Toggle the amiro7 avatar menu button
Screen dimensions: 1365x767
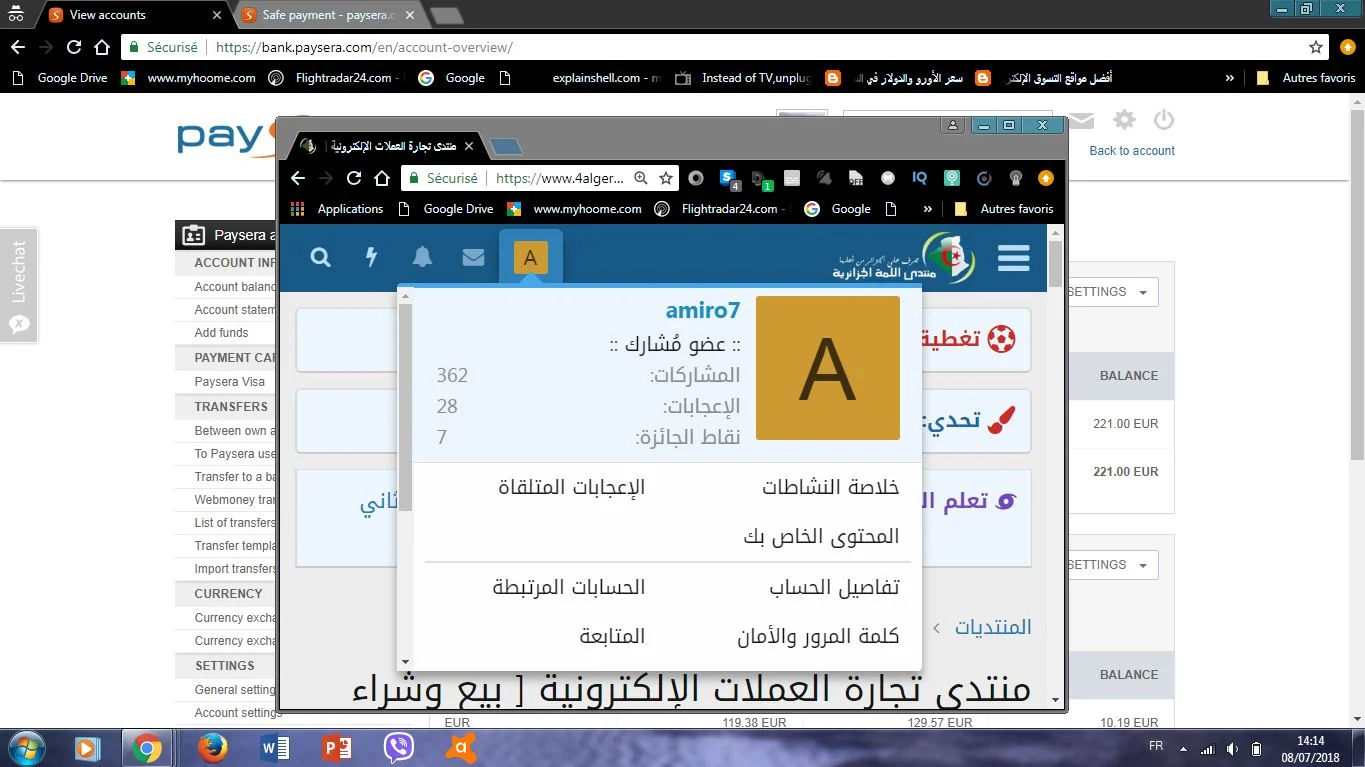coord(530,258)
